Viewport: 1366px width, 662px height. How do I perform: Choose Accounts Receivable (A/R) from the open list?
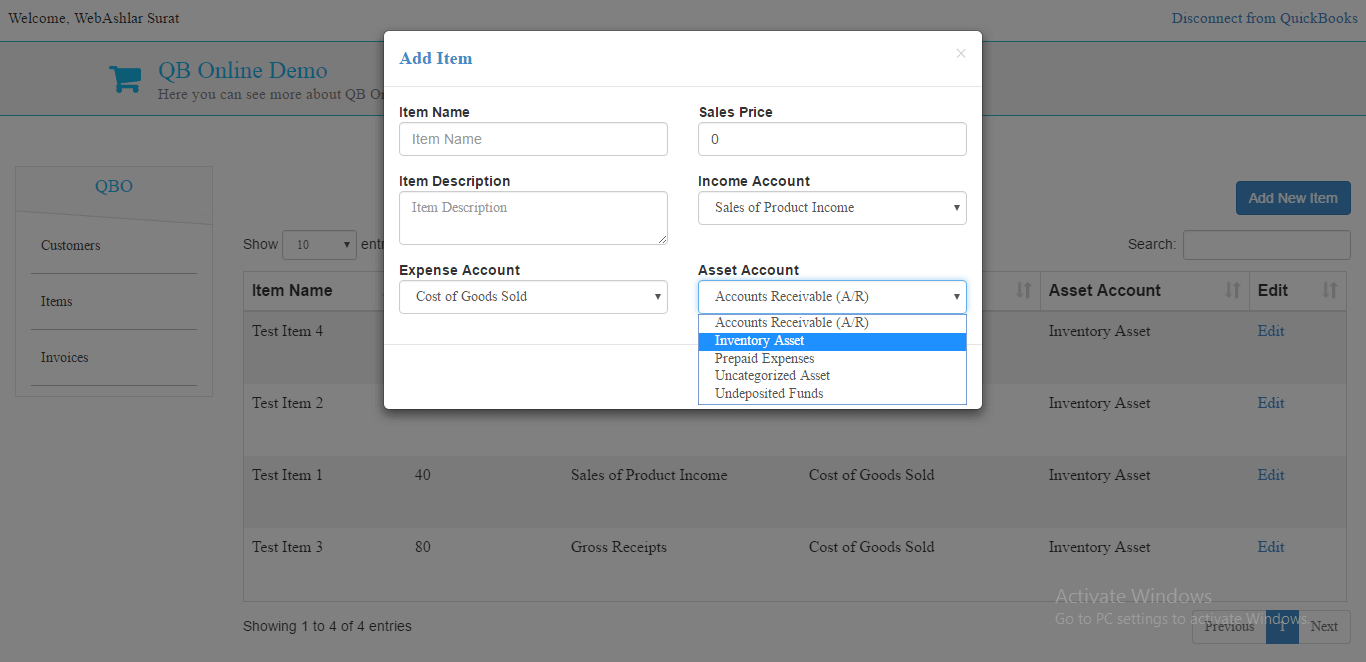pyautogui.click(x=832, y=323)
